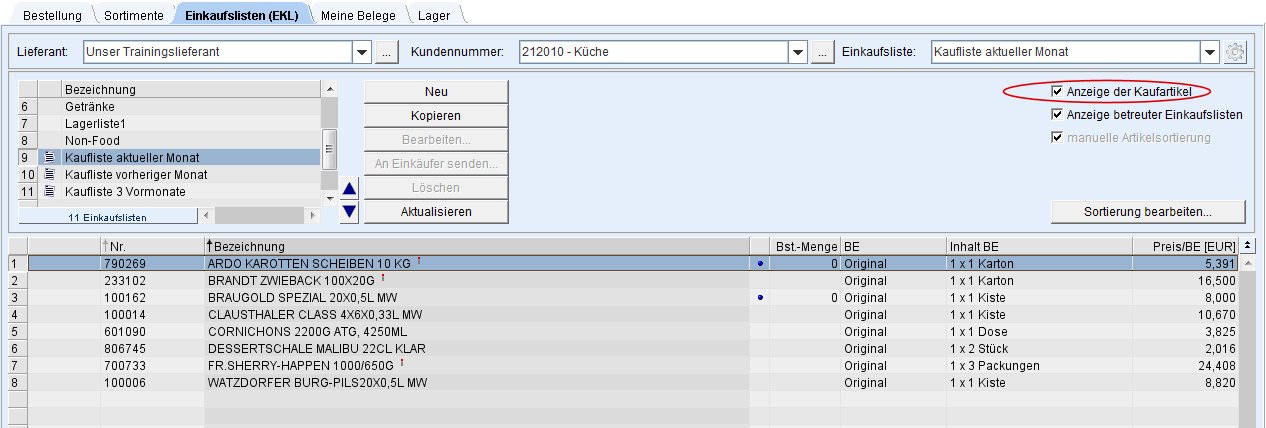Viewport: 1266px width, 428px height.
Task: Click the gear settings icon beside Einkaufsliste
Action: pyautogui.click(x=1235, y=52)
